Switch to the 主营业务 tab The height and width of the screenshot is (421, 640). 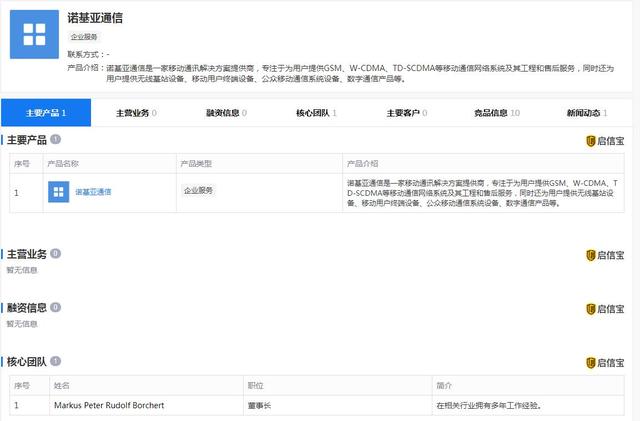tap(136, 113)
